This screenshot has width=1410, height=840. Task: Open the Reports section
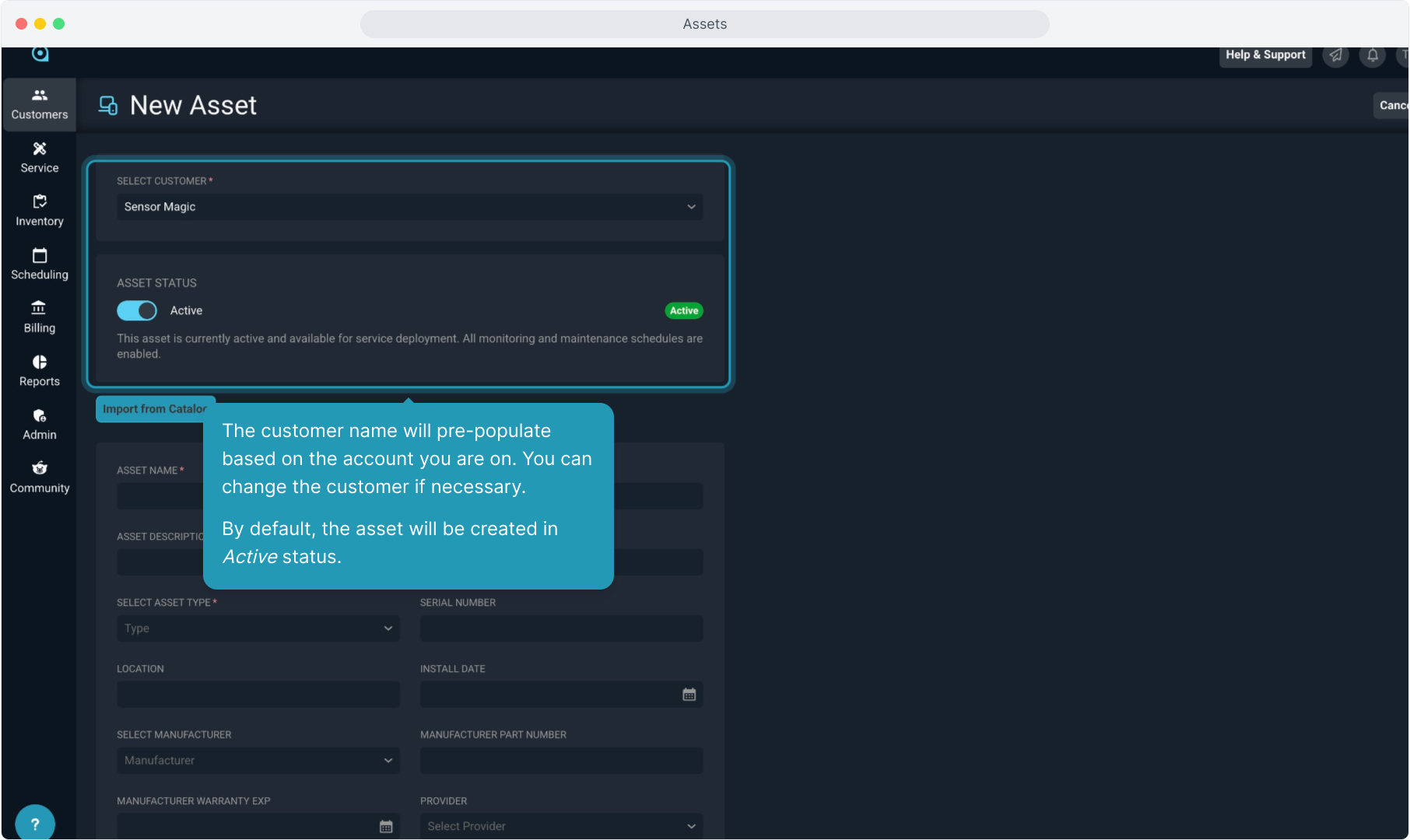pyautogui.click(x=40, y=371)
